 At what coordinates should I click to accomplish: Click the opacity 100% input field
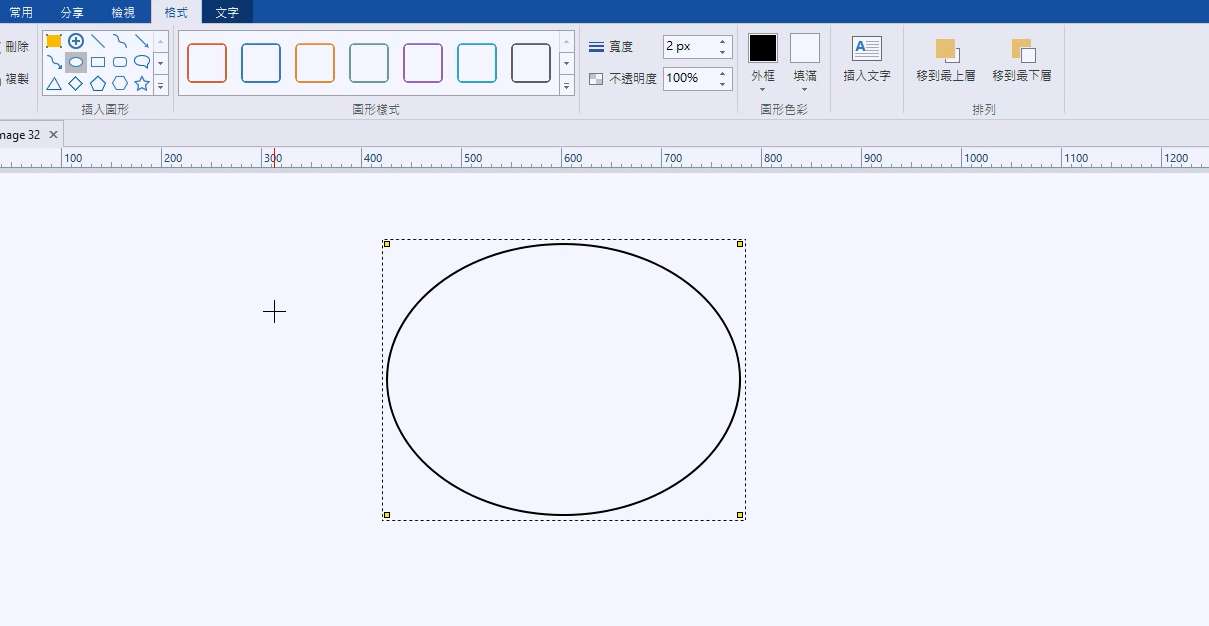point(688,78)
